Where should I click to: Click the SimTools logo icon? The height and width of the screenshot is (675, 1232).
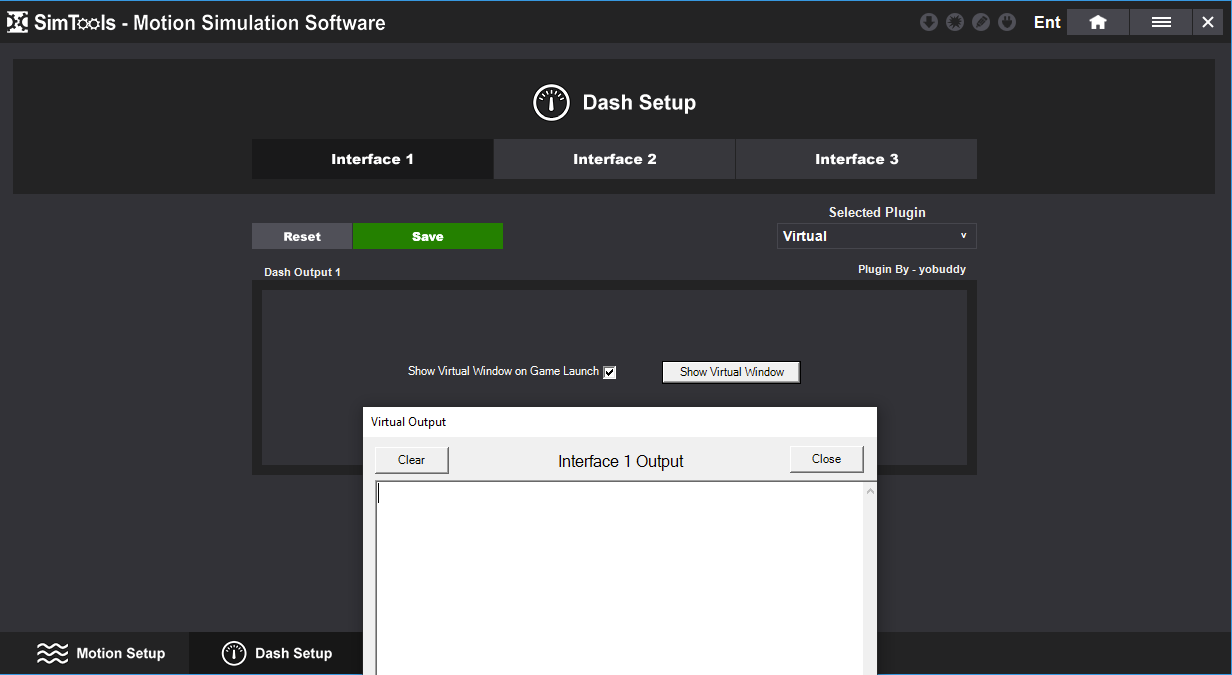point(18,22)
